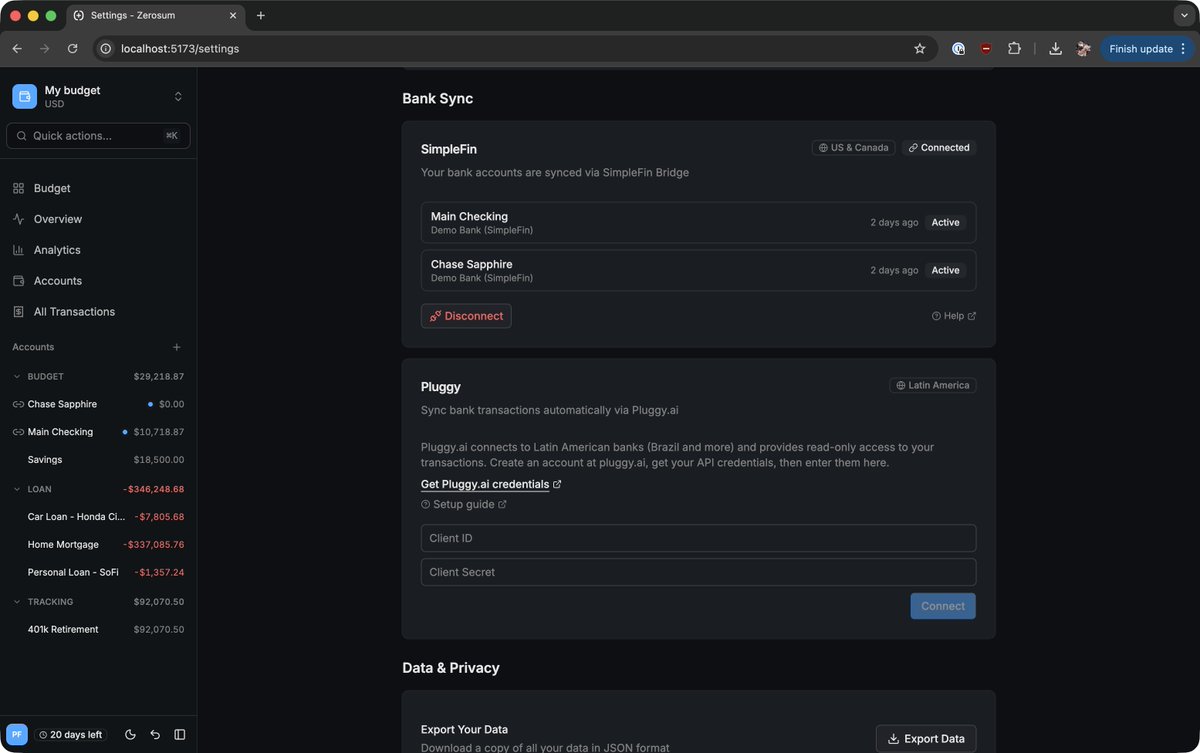The width and height of the screenshot is (1200, 753).
Task: Collapse the LOAN account group
Action: pyautogui.click(x=17, y=489)
